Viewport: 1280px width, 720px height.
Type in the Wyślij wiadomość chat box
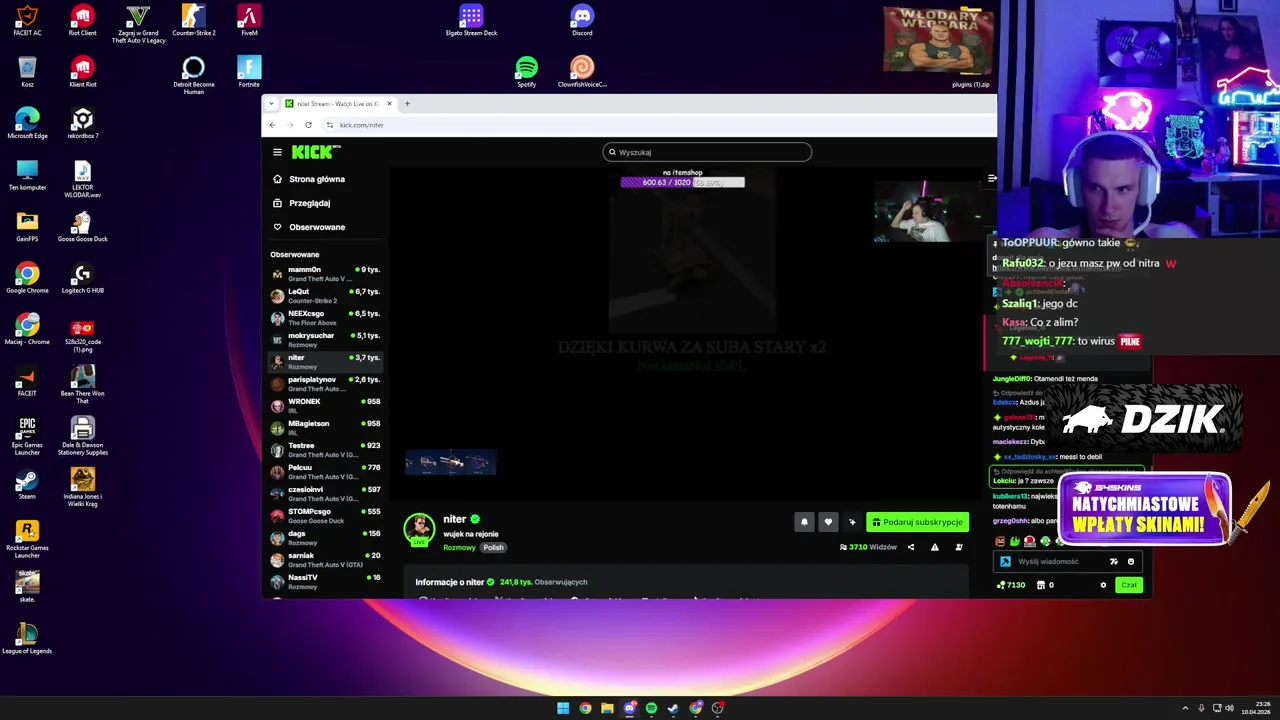tap(1068, 561)
